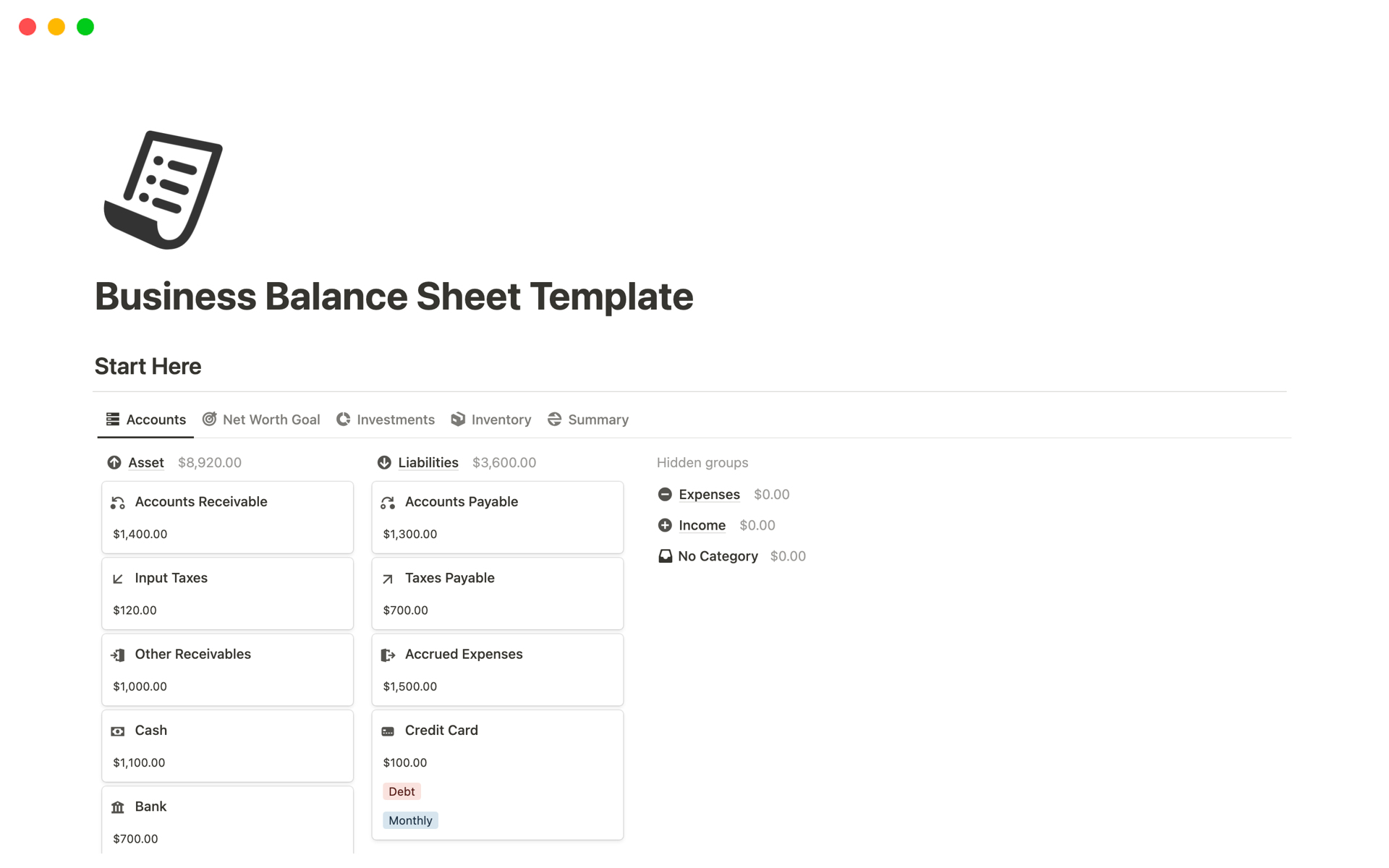Expand the Inventory section
The image size is (1389, 868).
500,419
